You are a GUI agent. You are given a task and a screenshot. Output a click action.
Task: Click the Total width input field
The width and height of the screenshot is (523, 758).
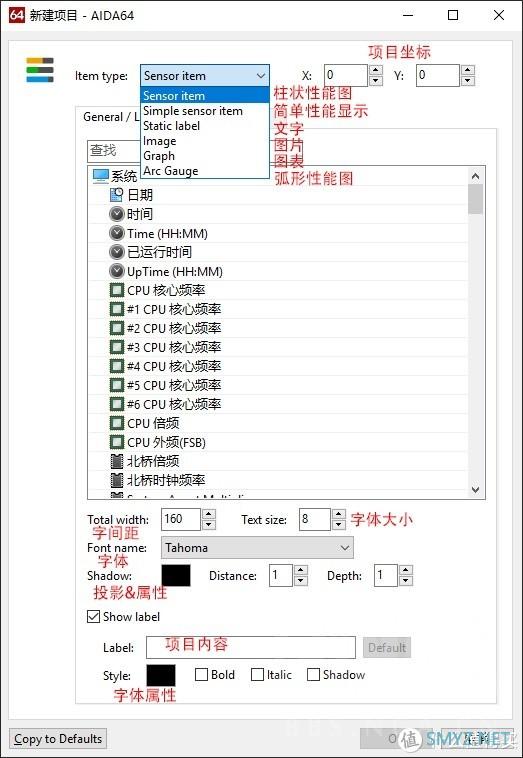181,519
